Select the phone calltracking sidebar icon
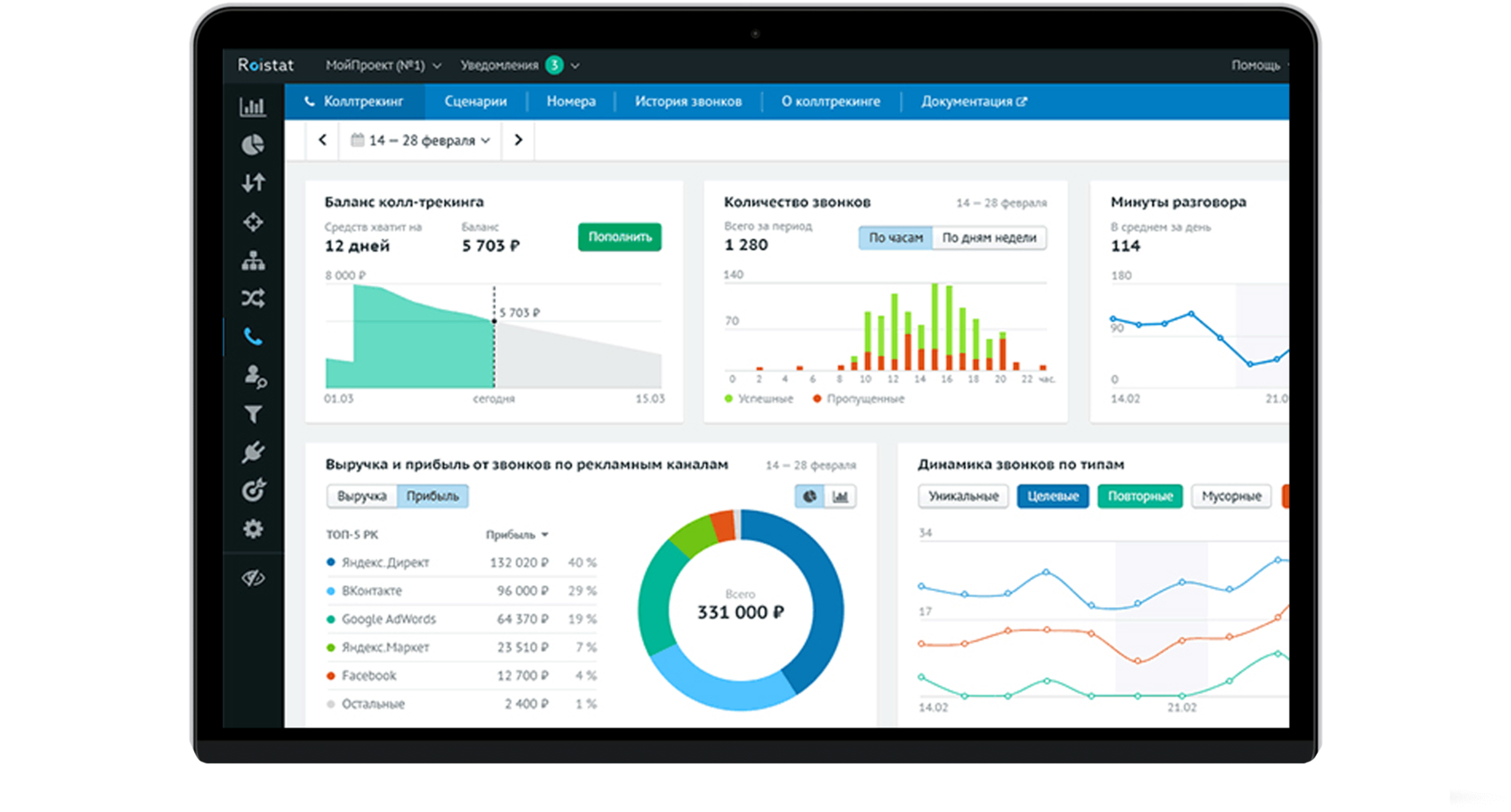Image resolution: width=1511 pixels, height=812 pixels. pyautogui.click(x=253, y=337)
